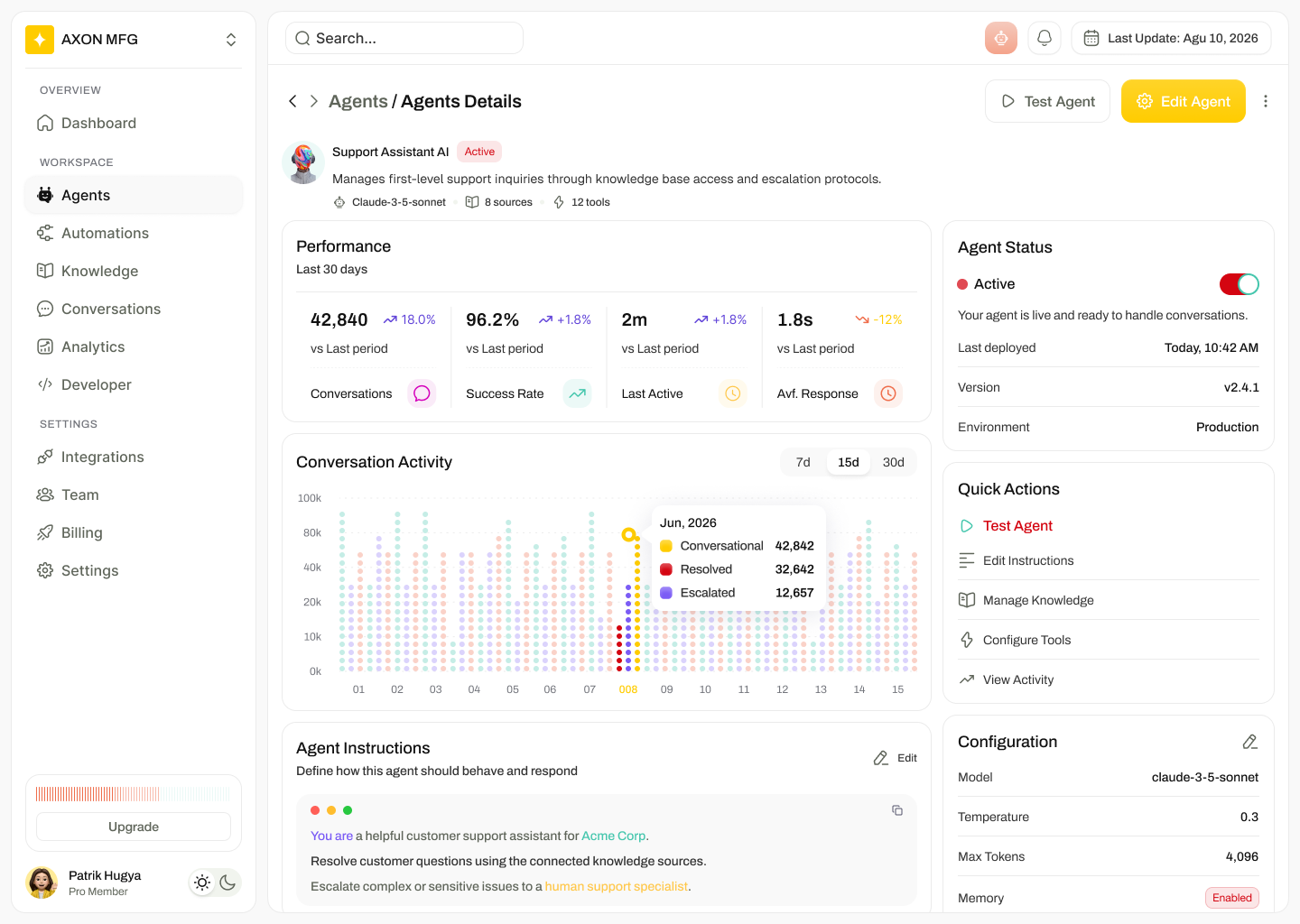Click the Test Agent header button
The width and height of the screenshot is (1300, 924).
1047,101
